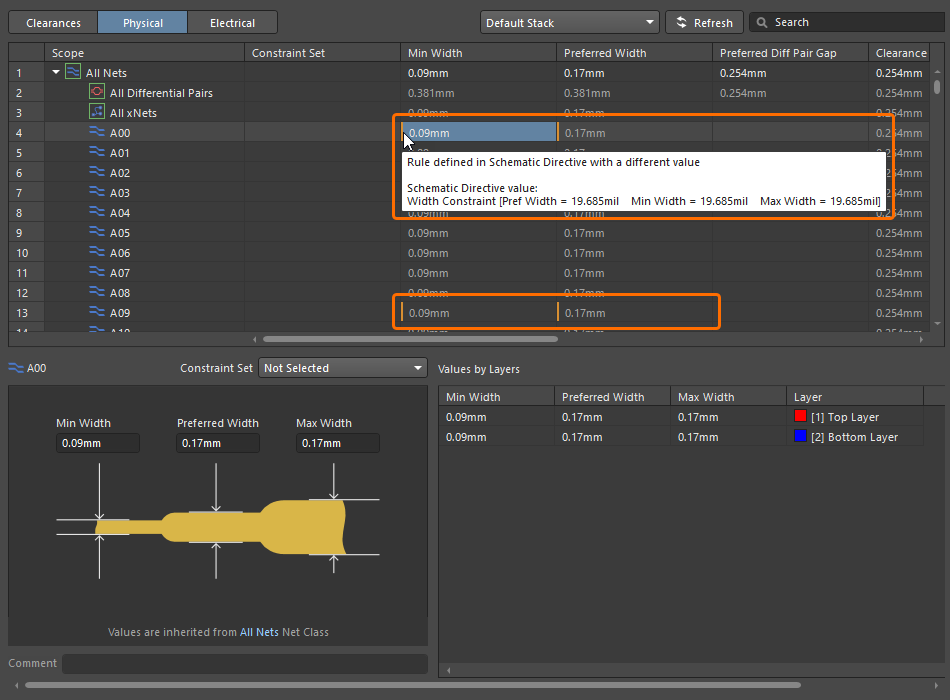The image size is (950, 700).
Task: Click the Min Width input field
Action: [x=98, y=443]
